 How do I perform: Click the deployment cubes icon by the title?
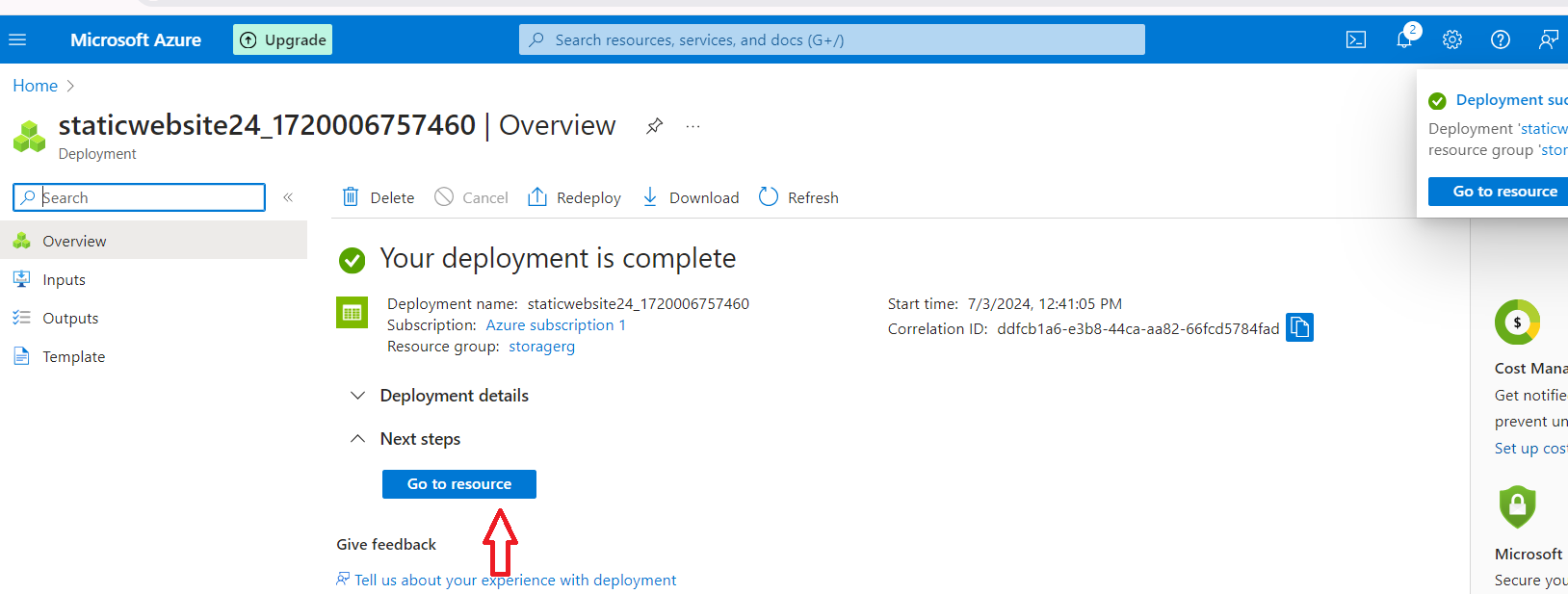[x=29, y=136]
